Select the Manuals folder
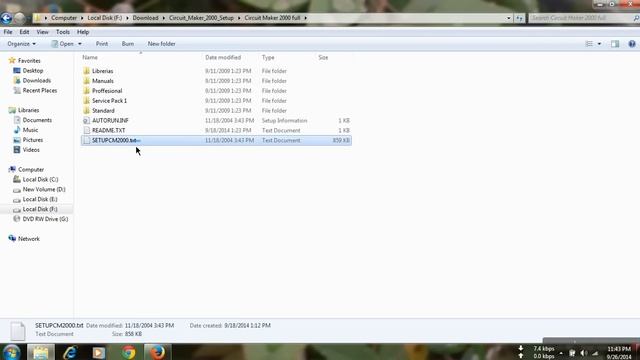Image resolution: width=640 pixels, height=360 pixels. [x=102, y=81]
